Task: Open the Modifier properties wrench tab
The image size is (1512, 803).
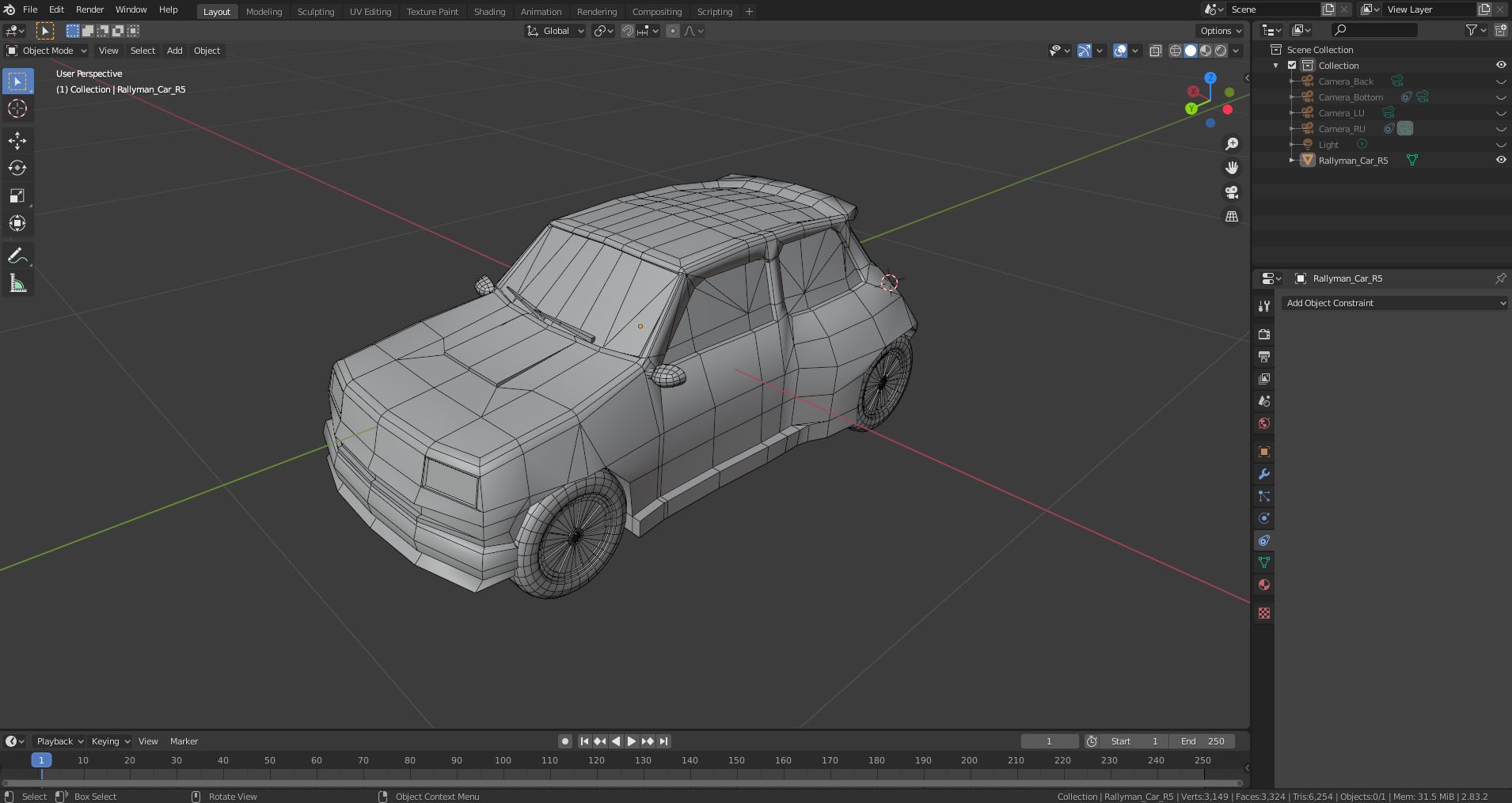Action: [1264, 474]
